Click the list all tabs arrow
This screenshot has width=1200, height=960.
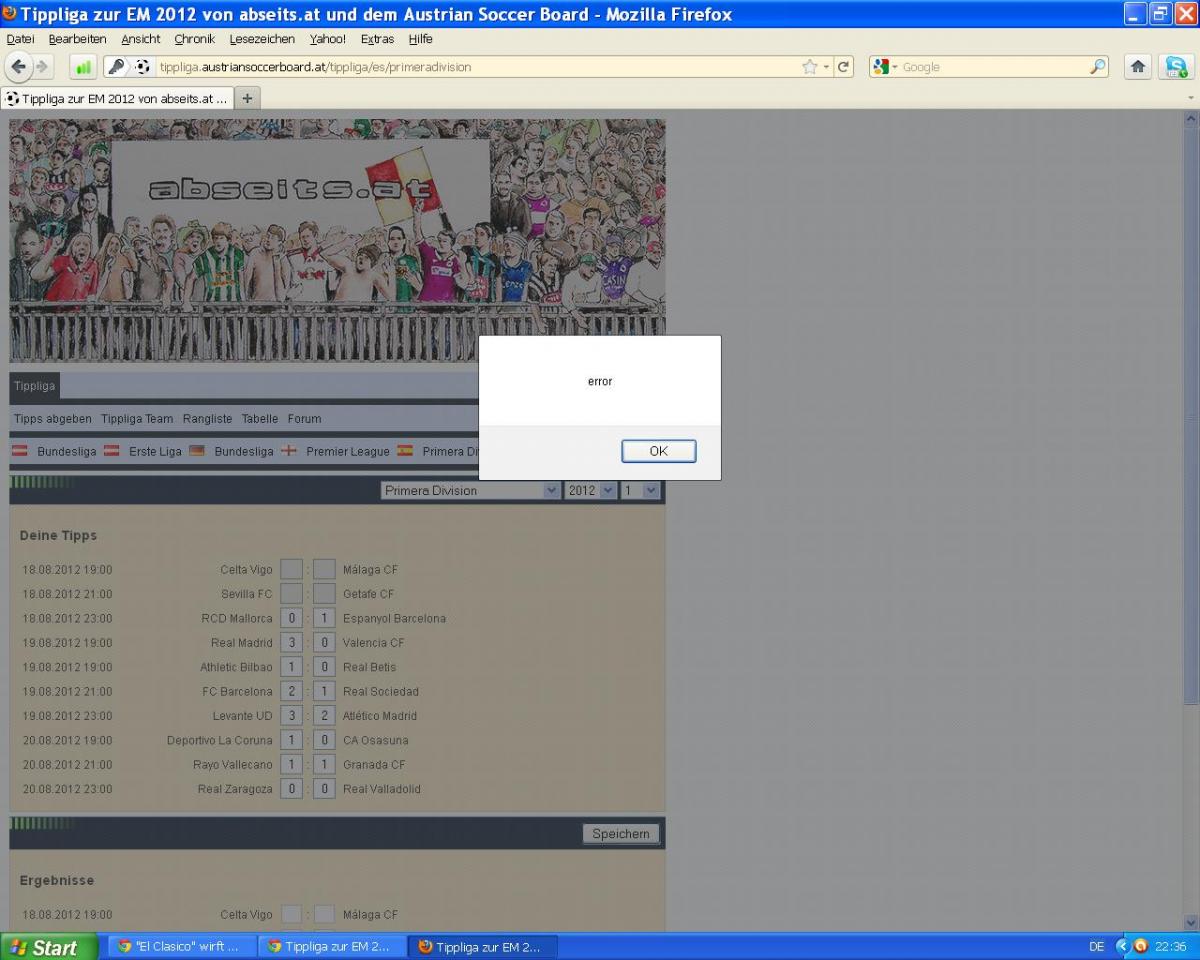(1190, 98)
